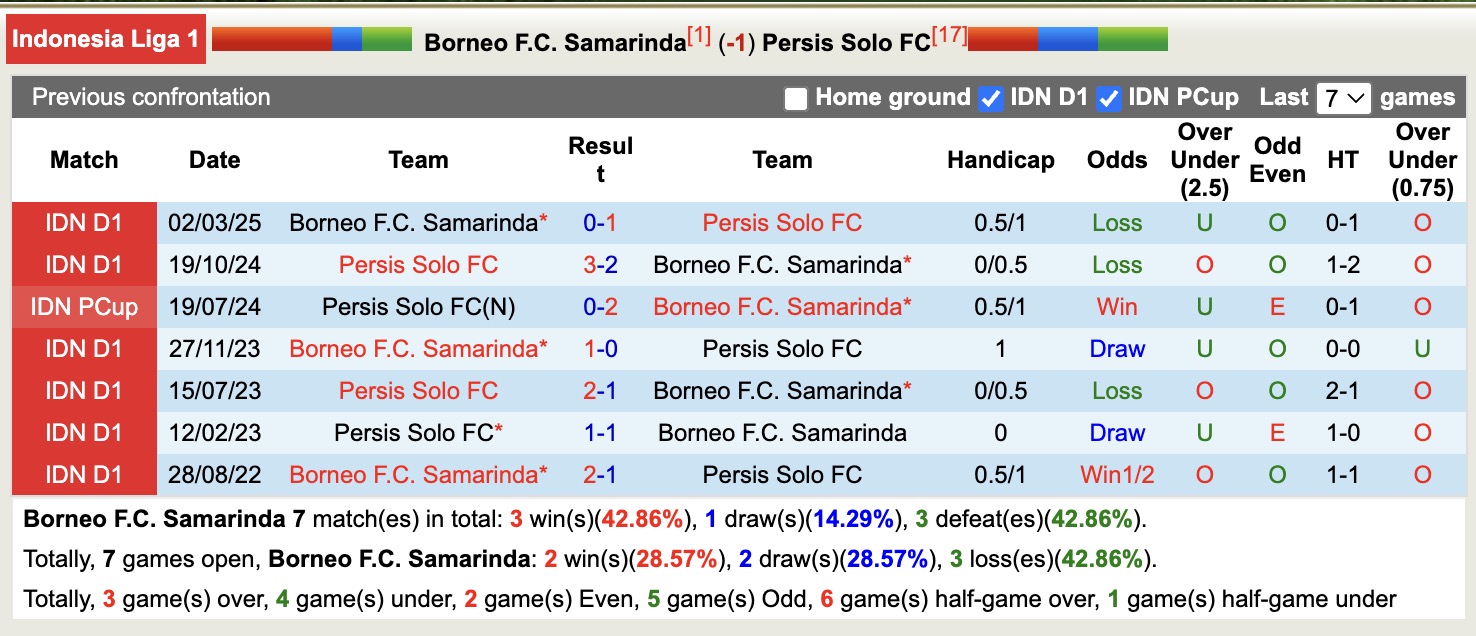Click the Draw result for 27/11/23 match

pos(1117,349)
